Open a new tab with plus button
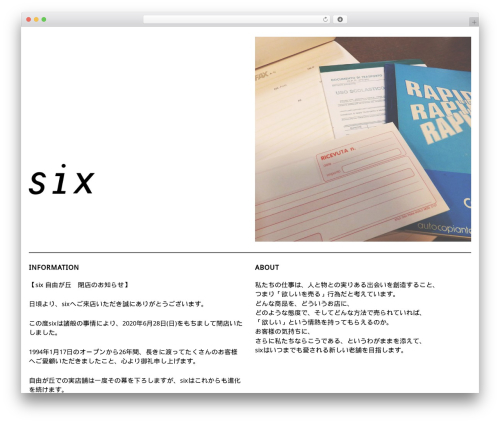500x423 pixels. [x=474, y=22]
